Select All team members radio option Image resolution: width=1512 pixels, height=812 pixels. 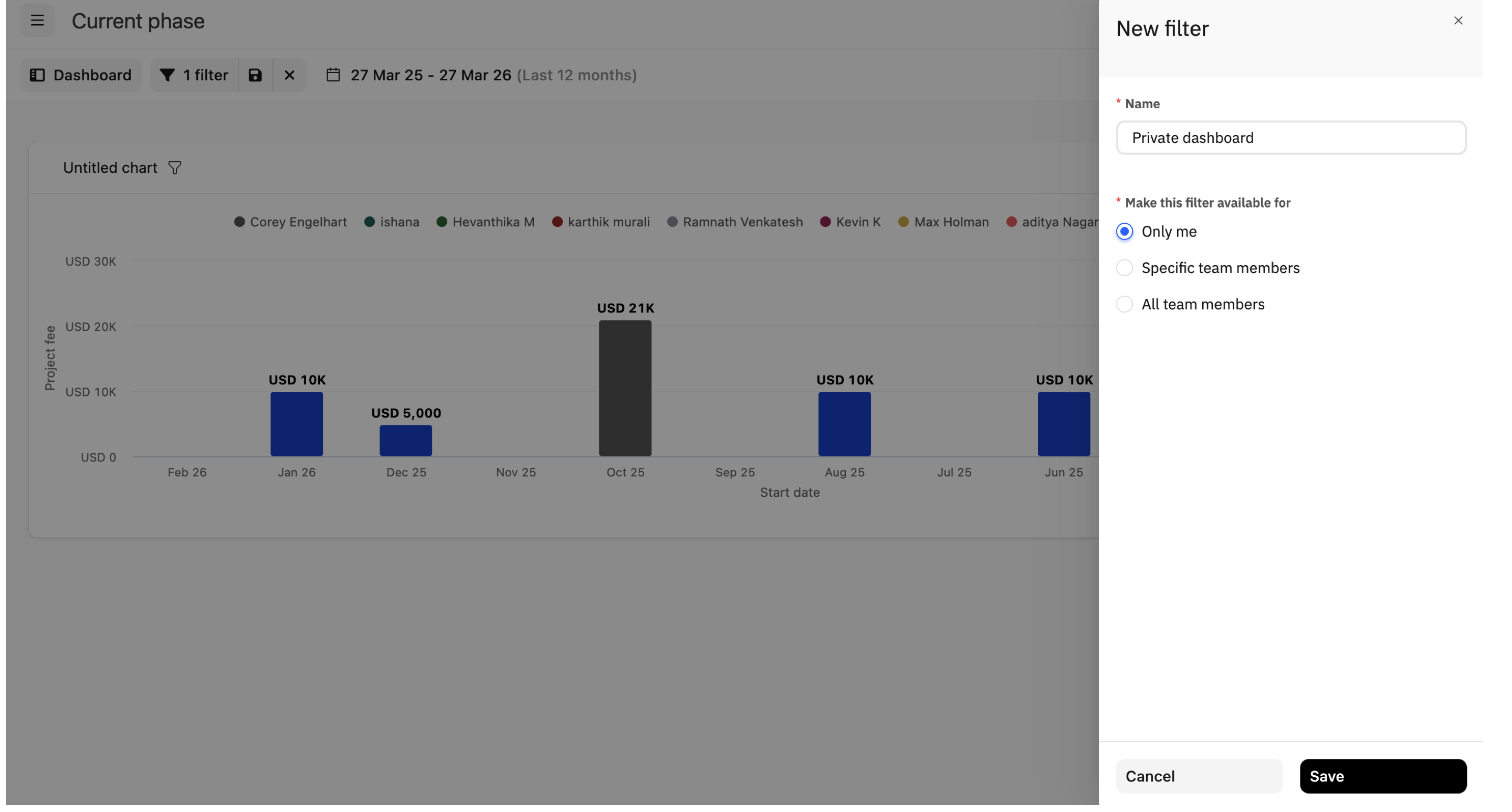click(1124, 305)
